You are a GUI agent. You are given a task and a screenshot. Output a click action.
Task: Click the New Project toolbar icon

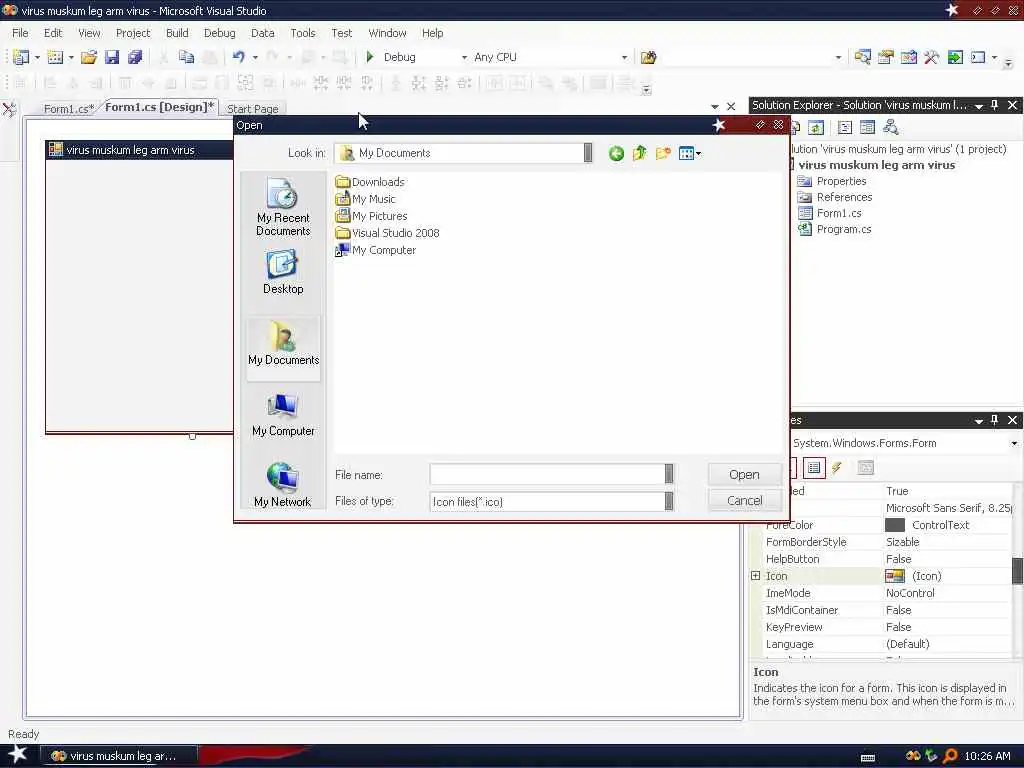point(21,57)
